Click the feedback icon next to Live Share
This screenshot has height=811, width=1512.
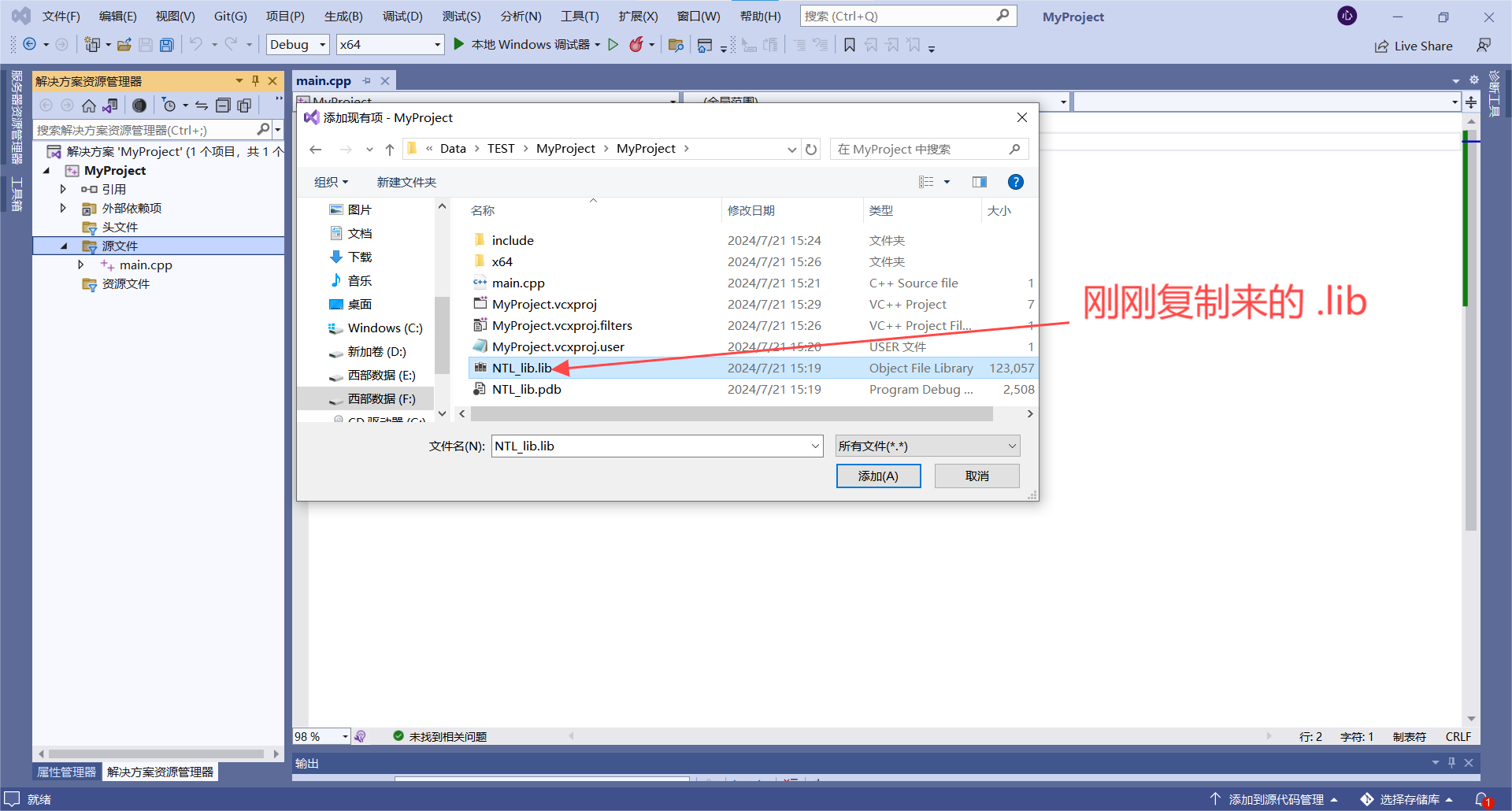click(1484, 46)
